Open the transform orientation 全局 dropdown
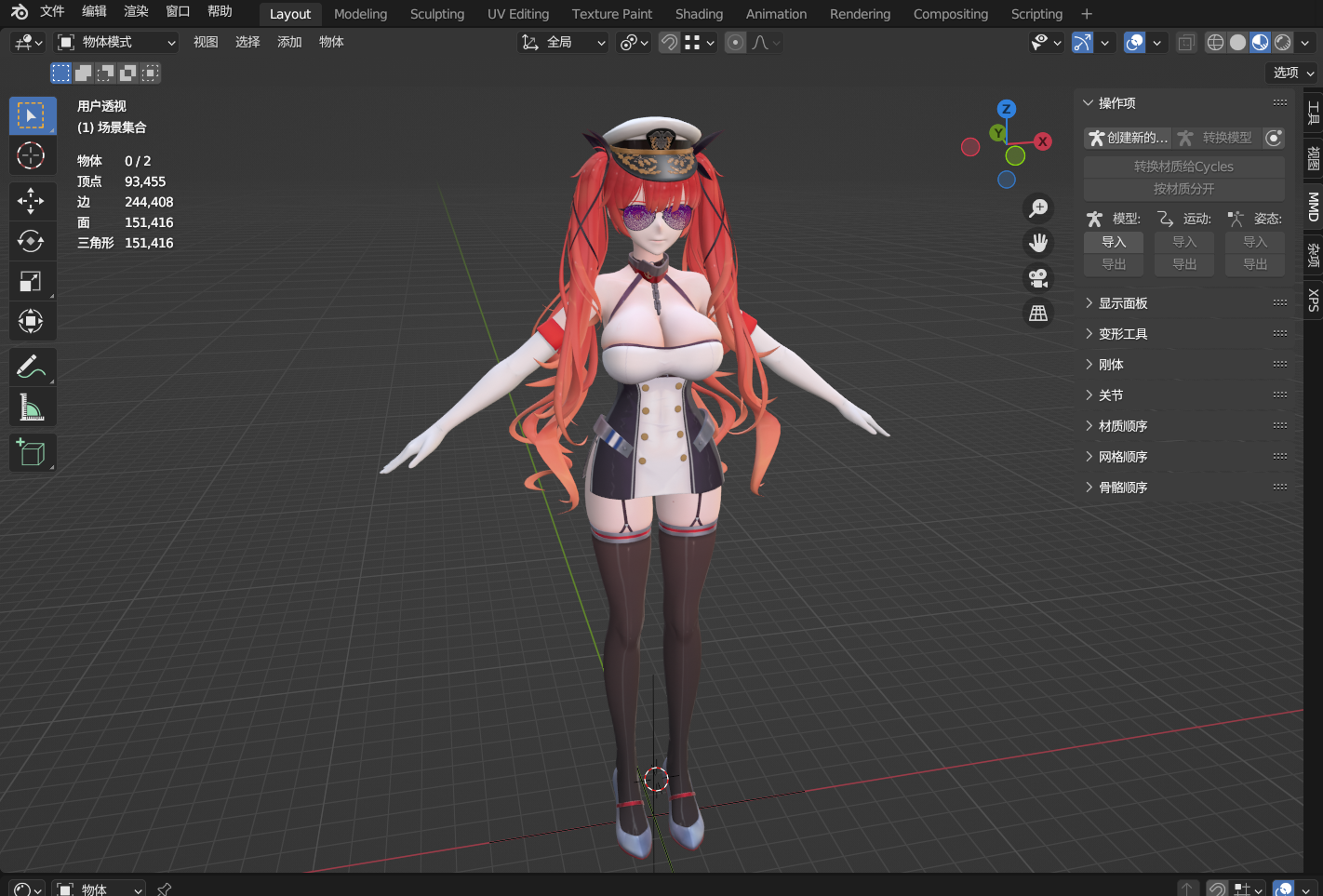 pos(563,43)
